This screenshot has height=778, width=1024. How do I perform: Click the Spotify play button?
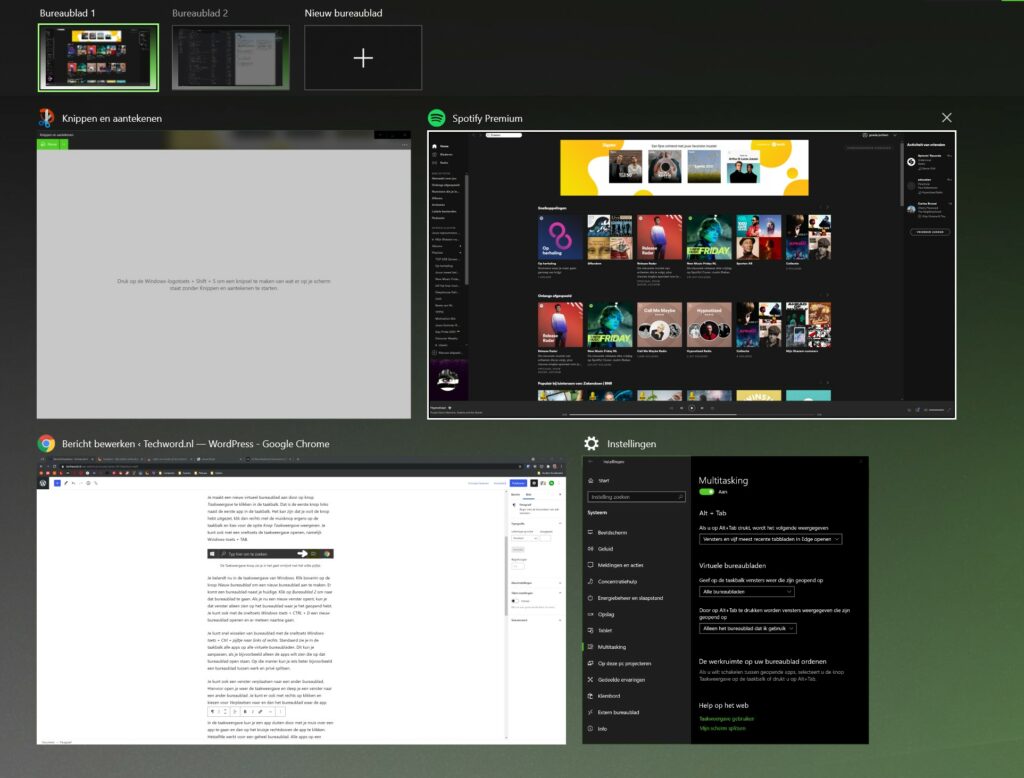[x=692, y=408]
